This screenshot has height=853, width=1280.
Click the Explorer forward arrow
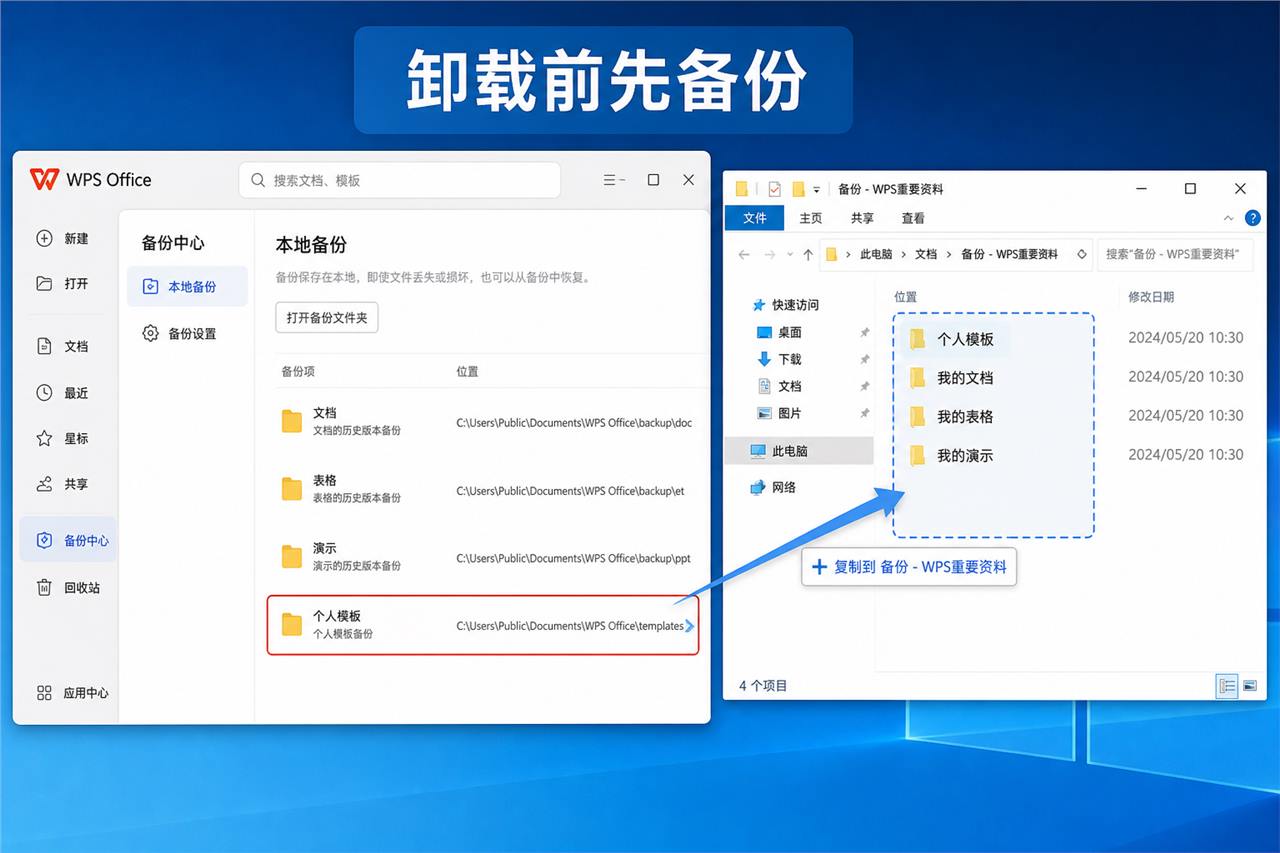769,254
